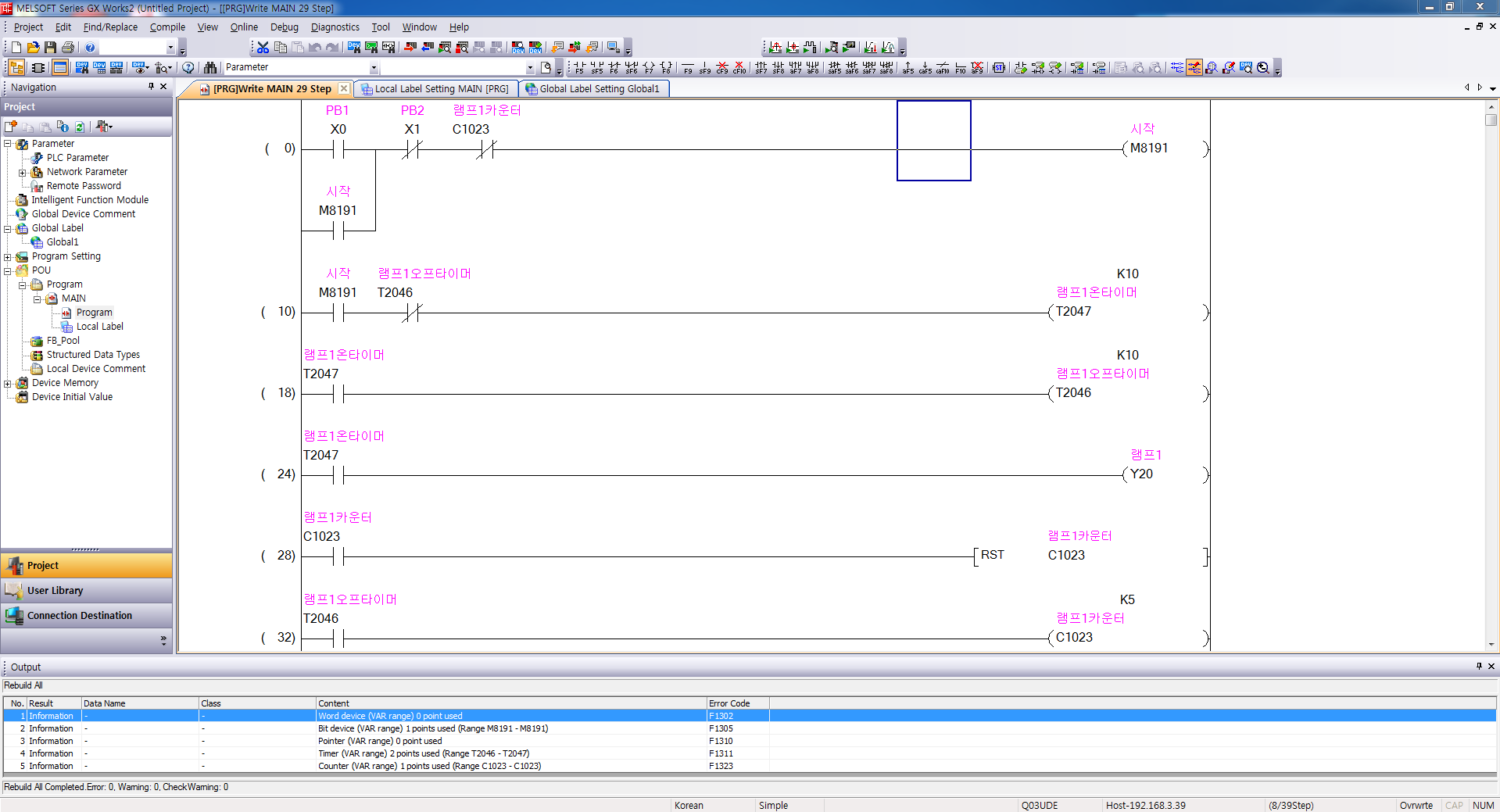Expand the Device Memory tree node
The image size is (1500, 812).
click(x=8, y=383)
